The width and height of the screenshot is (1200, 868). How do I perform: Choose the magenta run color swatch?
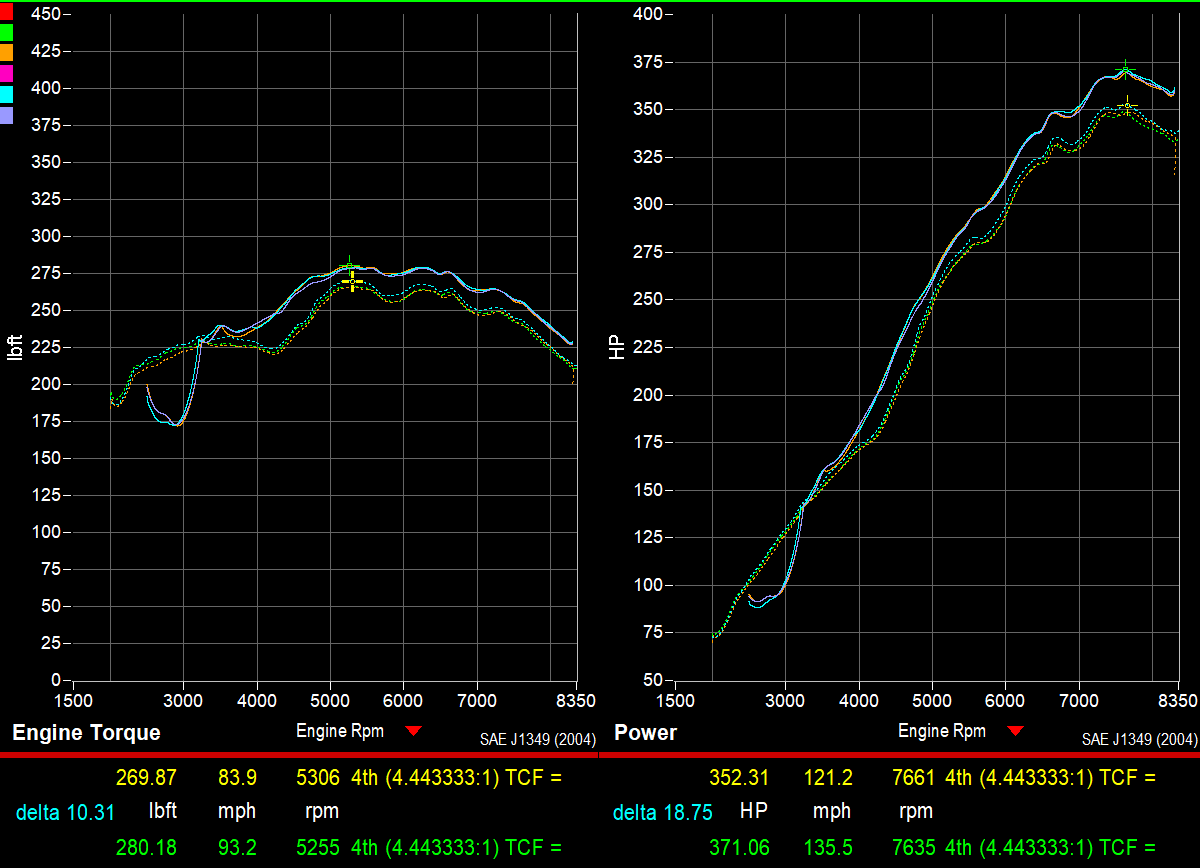pos(6,73)
